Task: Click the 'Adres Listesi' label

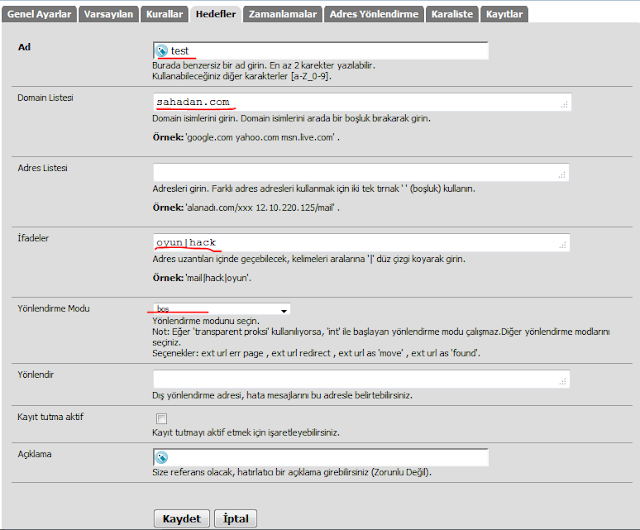Action: [x=42, y=168]
